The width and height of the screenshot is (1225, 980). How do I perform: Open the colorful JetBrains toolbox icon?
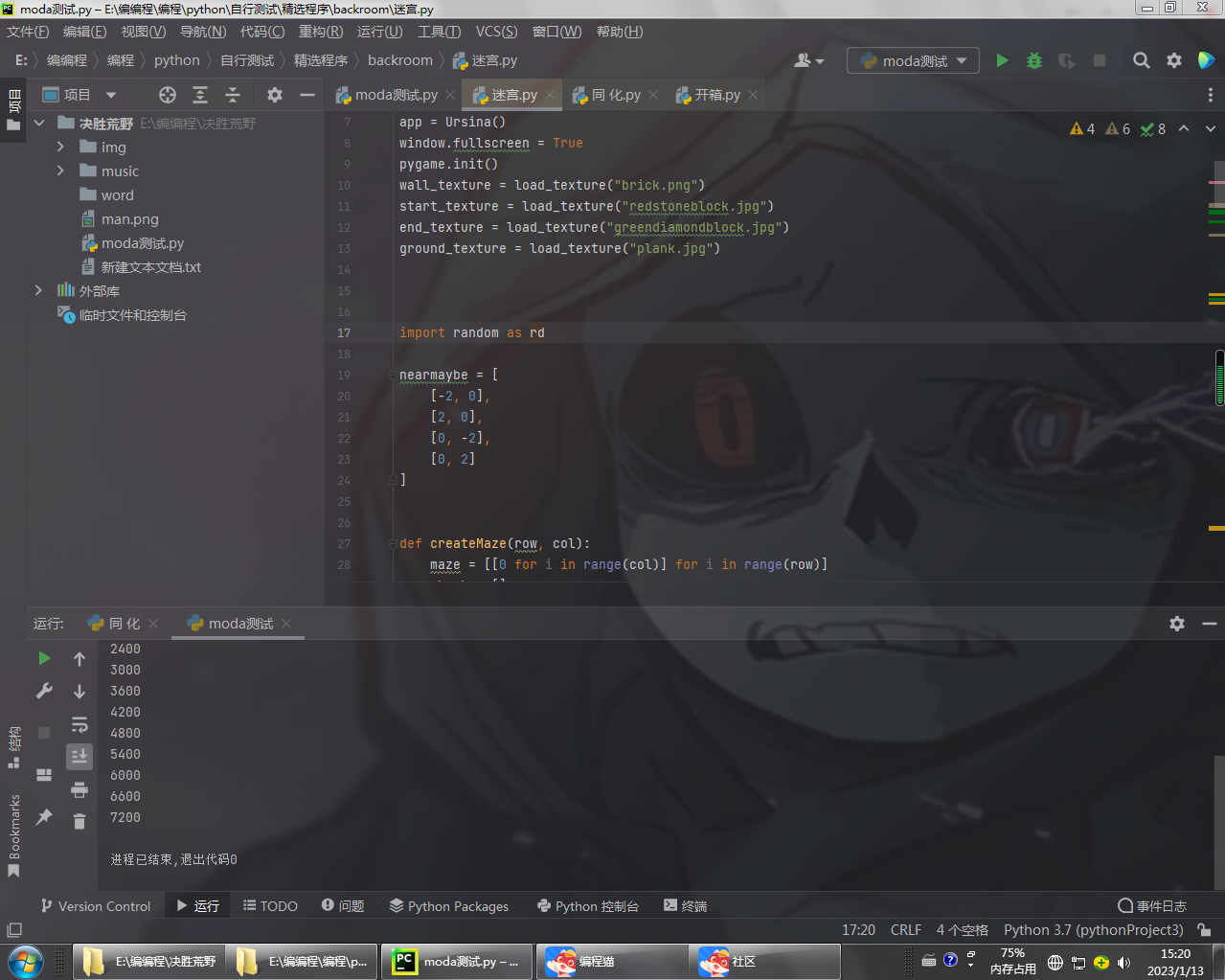point(1206,60)
